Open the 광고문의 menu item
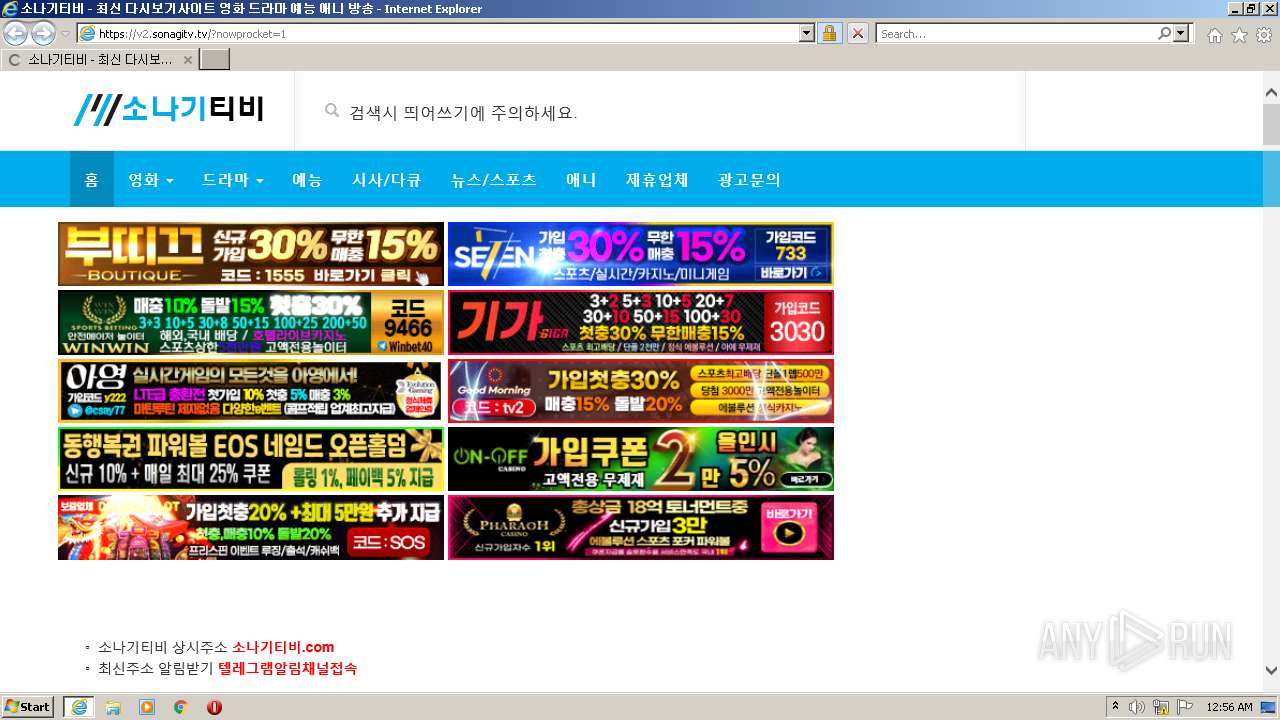This screenshot has width=1280, height=720. coord(749,180)
